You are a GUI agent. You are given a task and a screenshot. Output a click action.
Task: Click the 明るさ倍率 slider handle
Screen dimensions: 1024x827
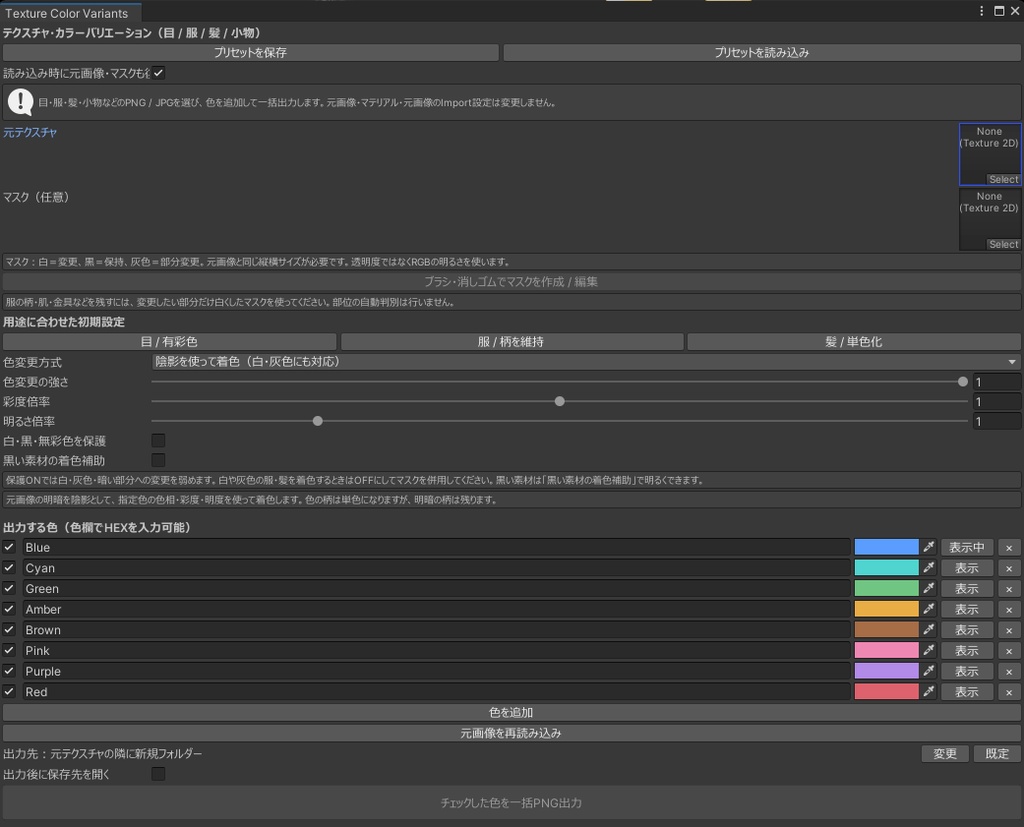(x=317, y=421)
